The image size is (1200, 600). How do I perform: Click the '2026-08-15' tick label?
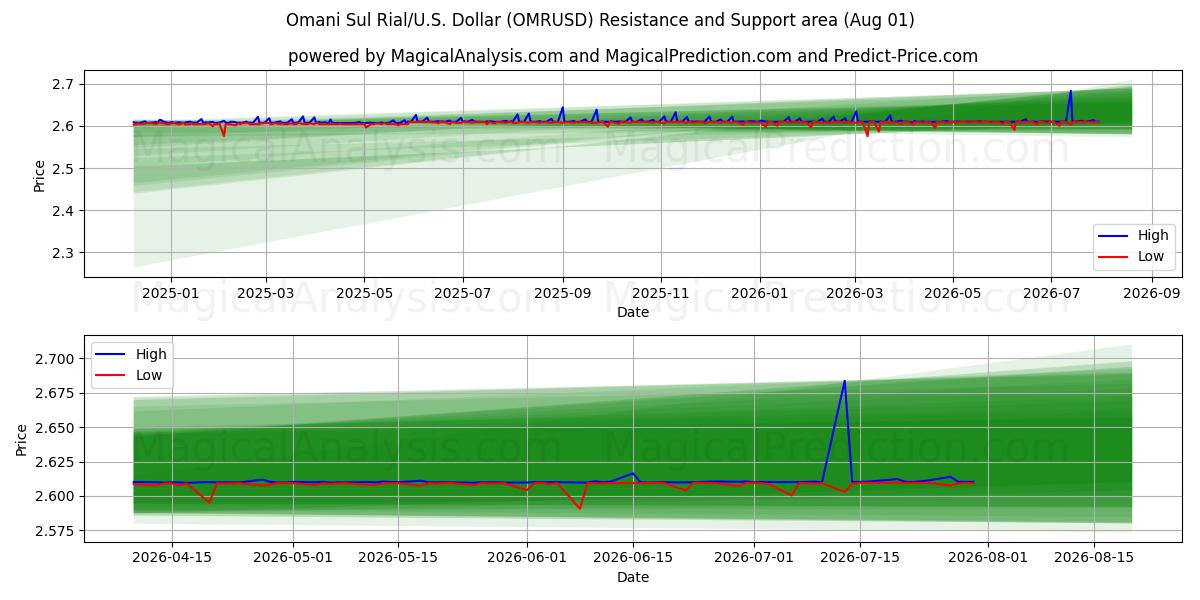[1093, 558]
